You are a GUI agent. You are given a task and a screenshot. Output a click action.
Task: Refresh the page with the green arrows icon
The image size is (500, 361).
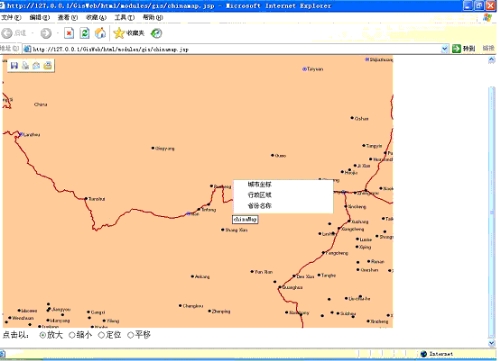[85, 33]
